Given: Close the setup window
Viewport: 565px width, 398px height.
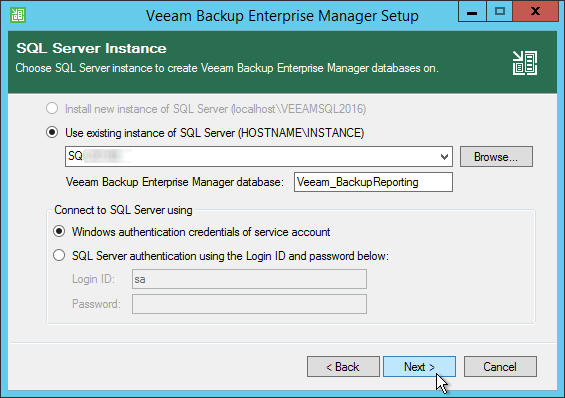Looking at the screenshot, I should (535, 12).
